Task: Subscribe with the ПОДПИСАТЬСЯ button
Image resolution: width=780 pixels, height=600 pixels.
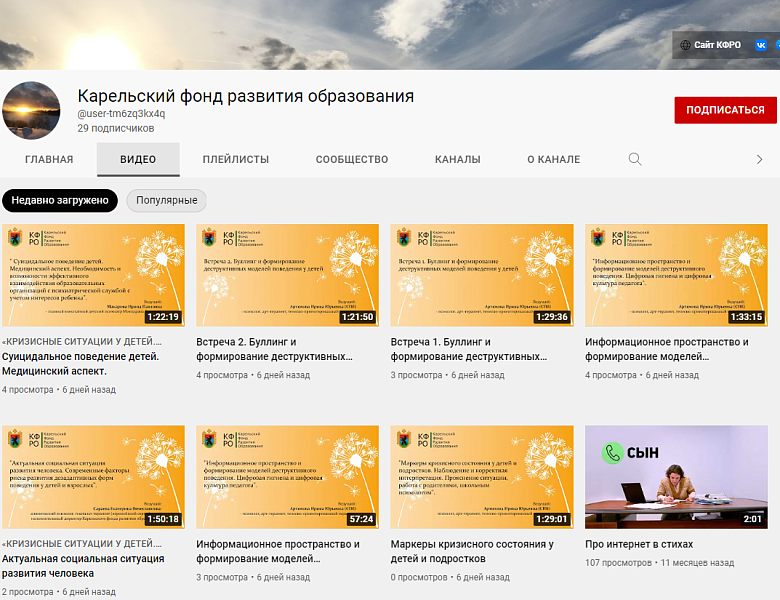Action: pyautogui.click(x=725, y=110)
